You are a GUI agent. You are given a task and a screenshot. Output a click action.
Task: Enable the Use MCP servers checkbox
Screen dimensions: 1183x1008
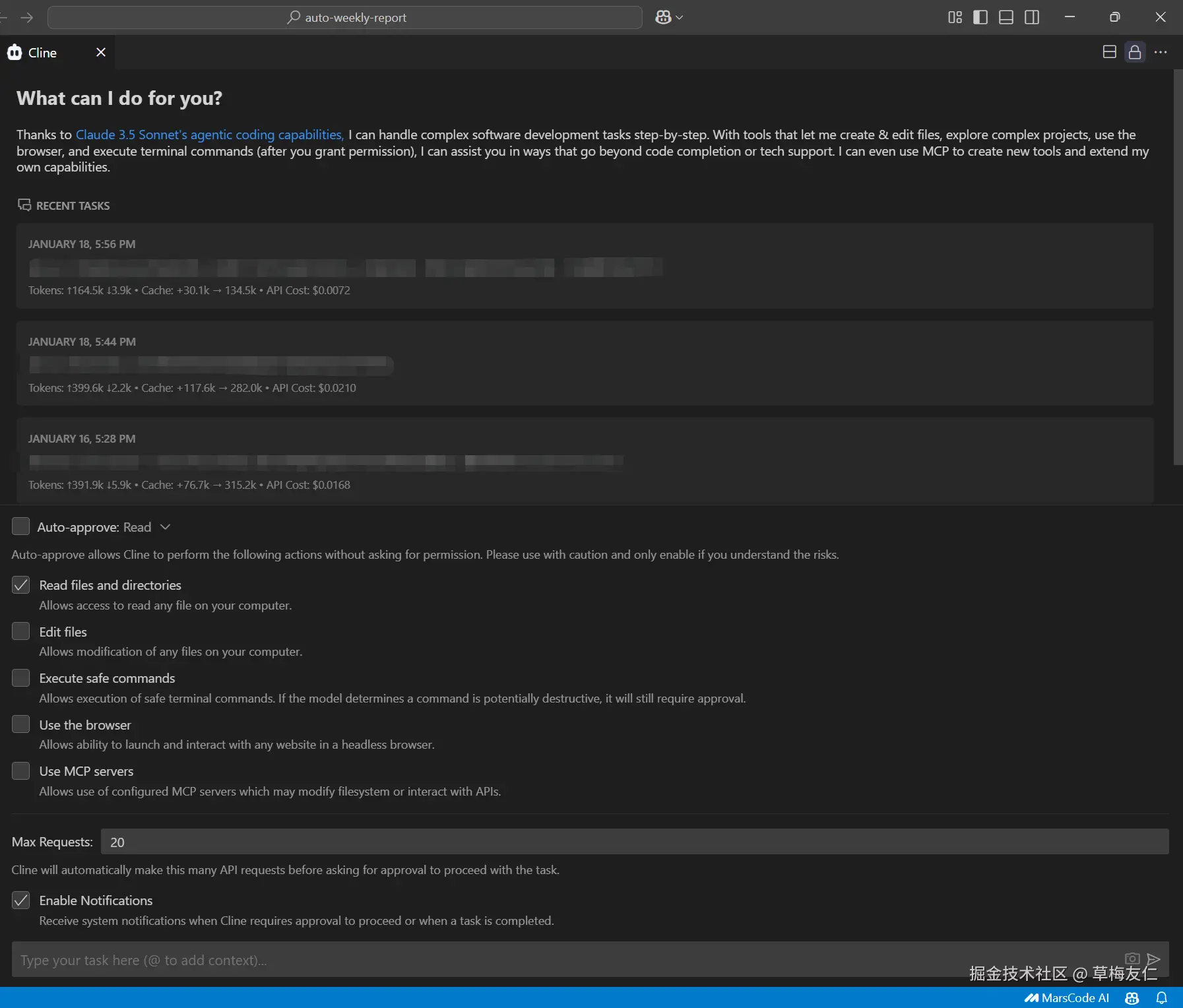(x=21, y=771)
